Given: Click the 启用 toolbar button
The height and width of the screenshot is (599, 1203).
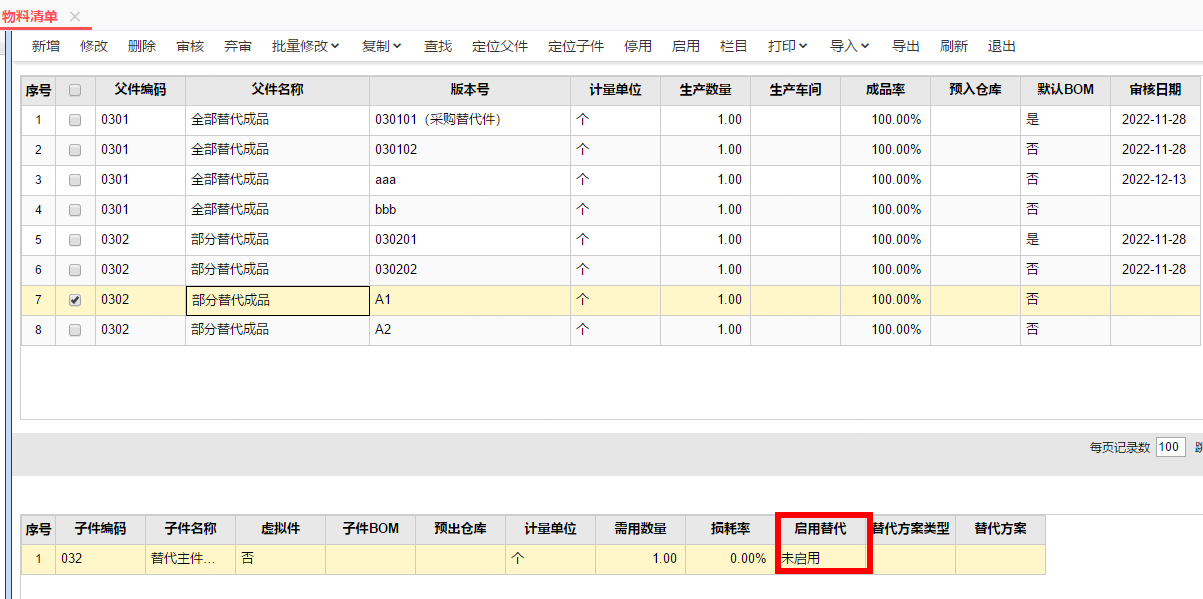Looking at the screenshot, I should tap(686, 46).
